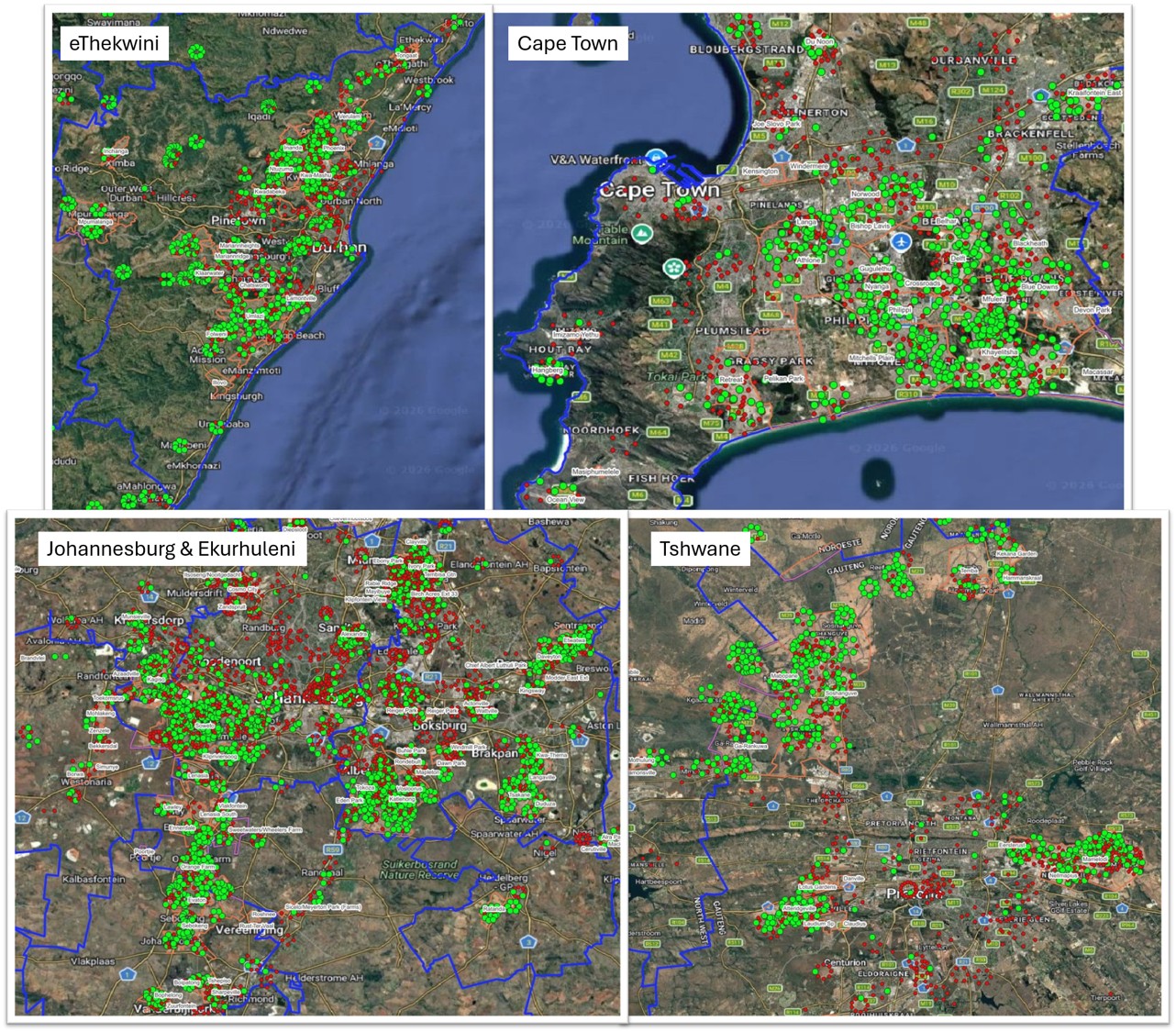1176x1032 pixels.
Task: Click the Kalbasfontein label
Action: tap(93, 879)
